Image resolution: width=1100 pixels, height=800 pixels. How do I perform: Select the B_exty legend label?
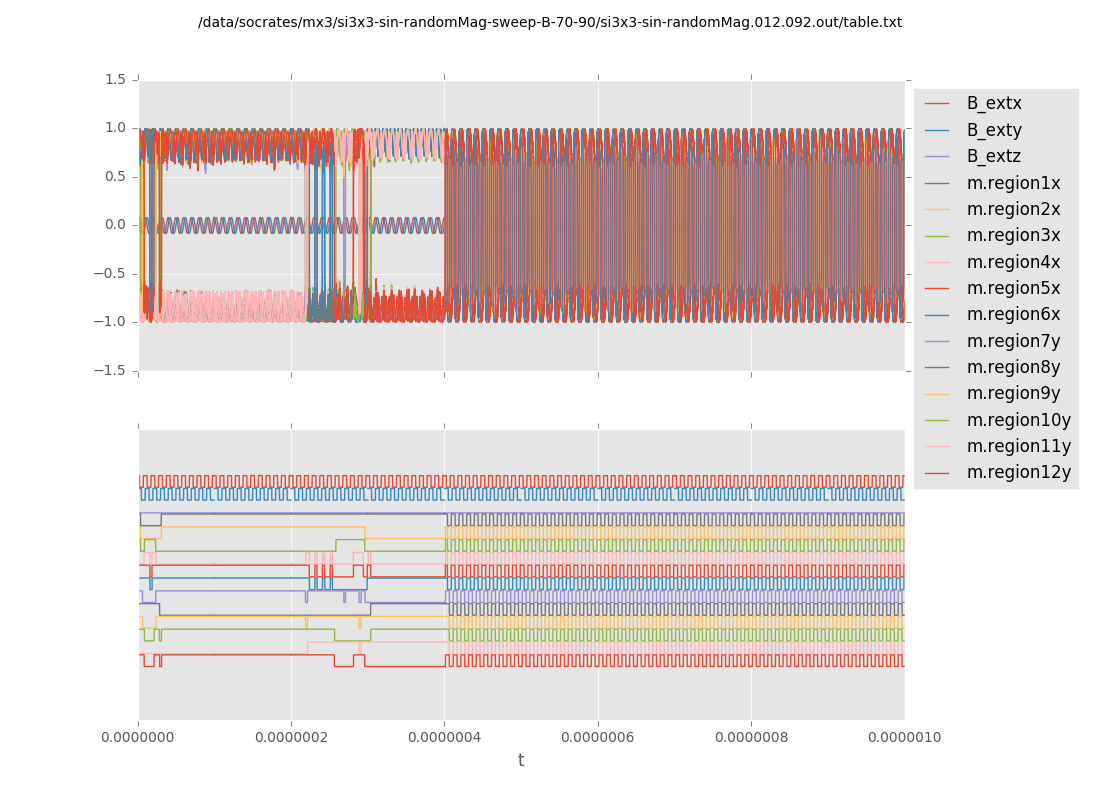pos(994,130)
